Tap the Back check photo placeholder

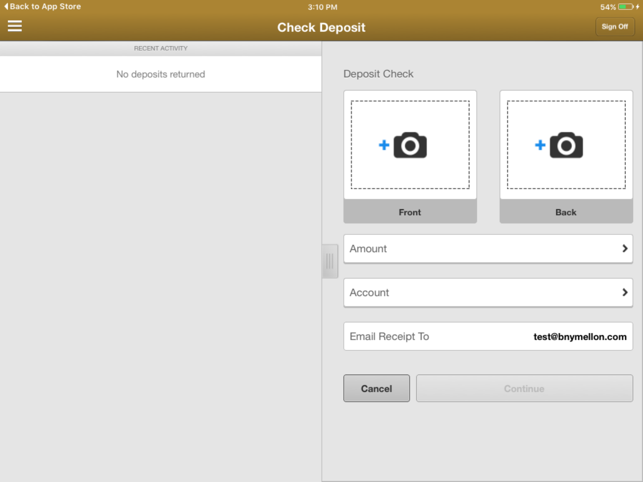tap(566, 145)
